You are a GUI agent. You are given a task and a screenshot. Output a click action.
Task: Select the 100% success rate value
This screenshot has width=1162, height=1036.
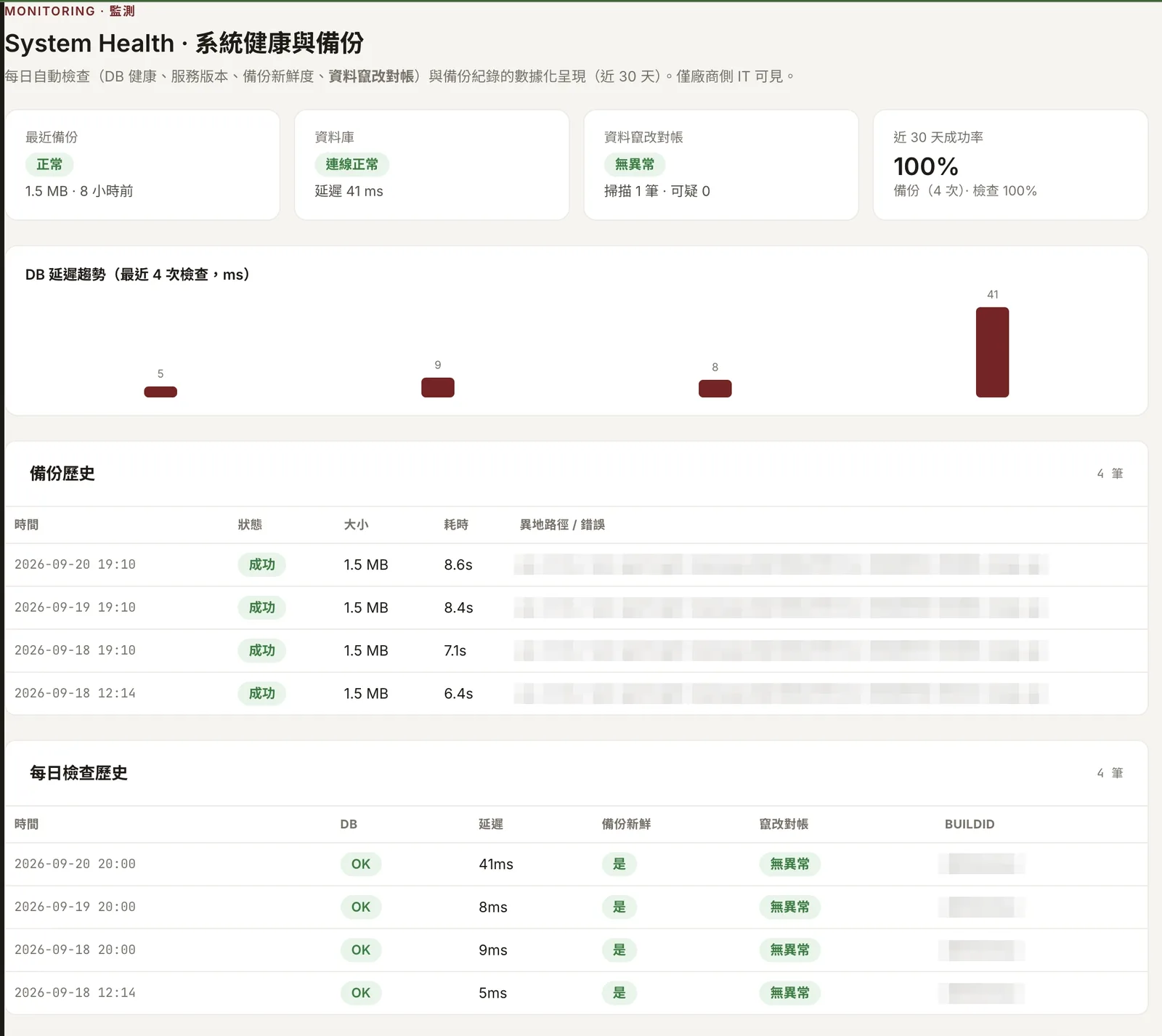[x=926, y=166]
